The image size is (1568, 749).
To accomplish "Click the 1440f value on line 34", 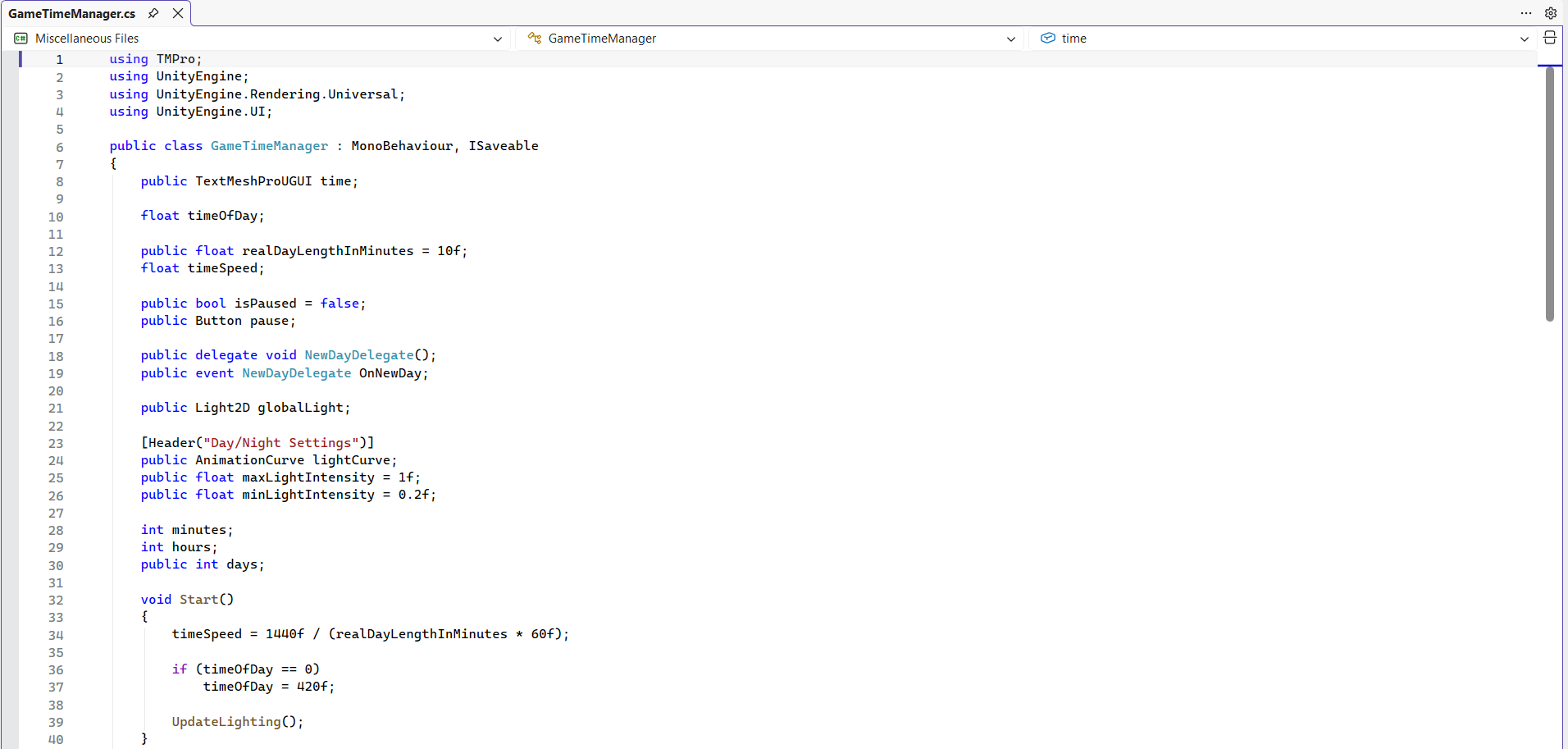I will tap(285, 634).
